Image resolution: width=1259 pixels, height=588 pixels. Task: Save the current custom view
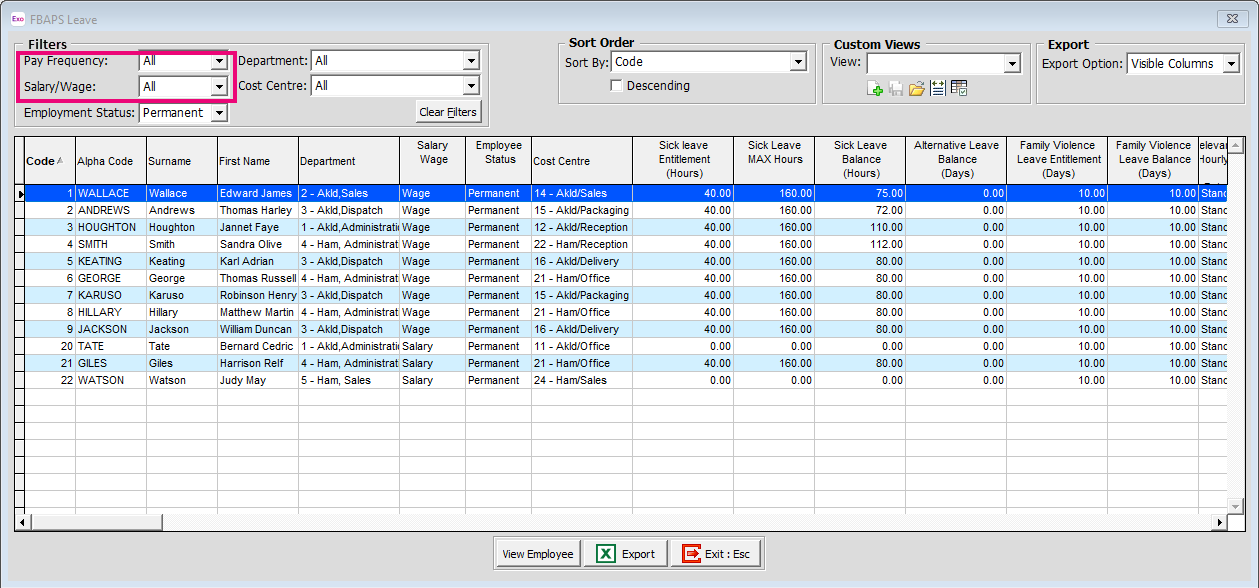895,88
